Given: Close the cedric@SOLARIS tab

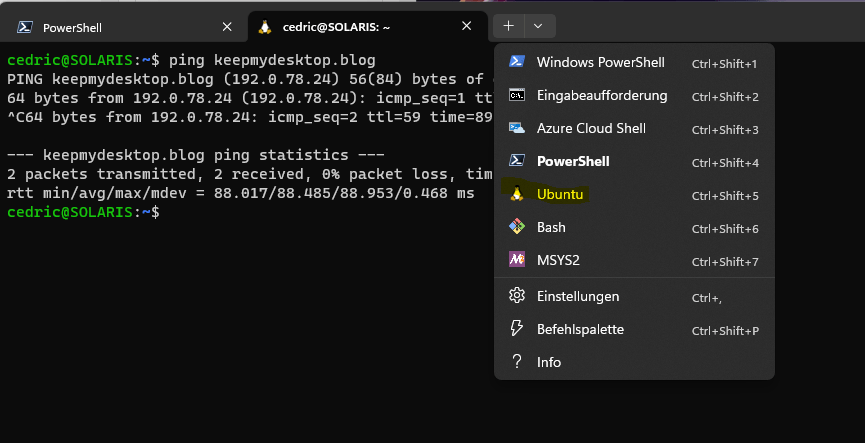Looking at the screenshot, I should (x=468, y=27).
